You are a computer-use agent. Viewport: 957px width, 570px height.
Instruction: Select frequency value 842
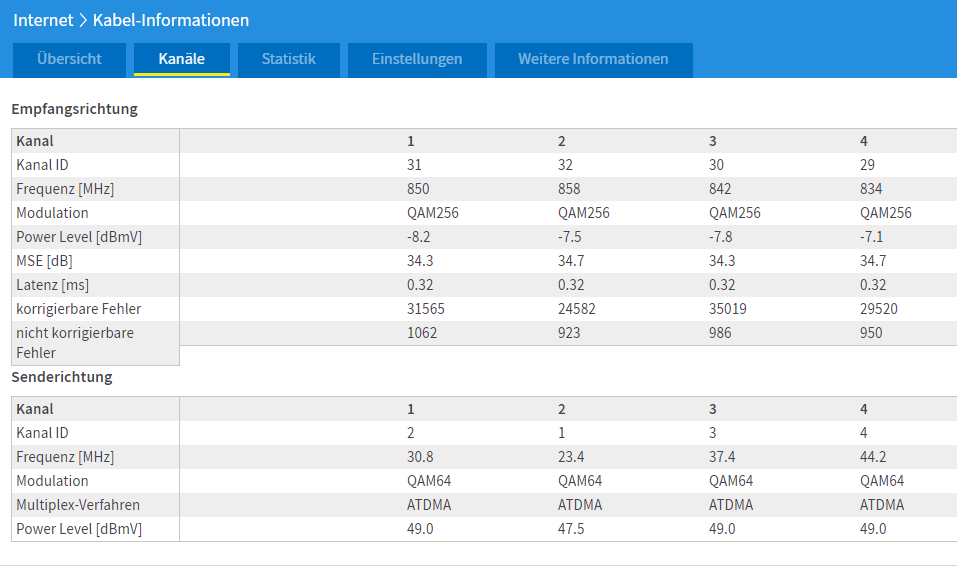tap(720, 189)
